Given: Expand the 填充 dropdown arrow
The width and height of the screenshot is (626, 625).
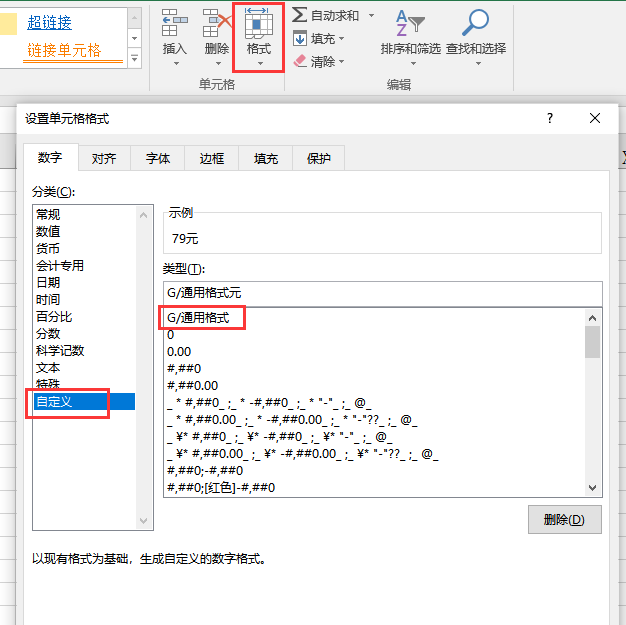Looking at the screenshot, I should [341, 39].
